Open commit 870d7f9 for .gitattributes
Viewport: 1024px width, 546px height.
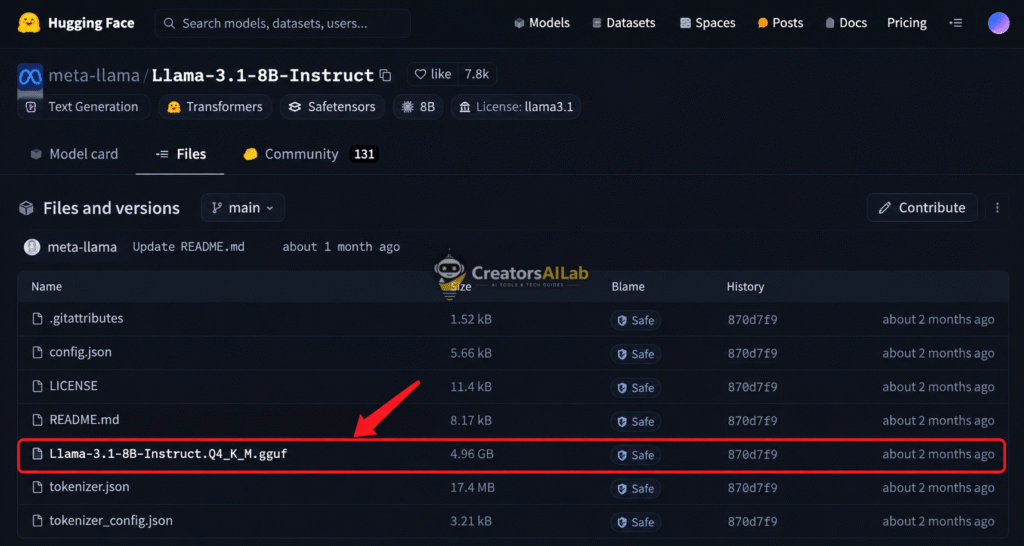click(752, 320)
